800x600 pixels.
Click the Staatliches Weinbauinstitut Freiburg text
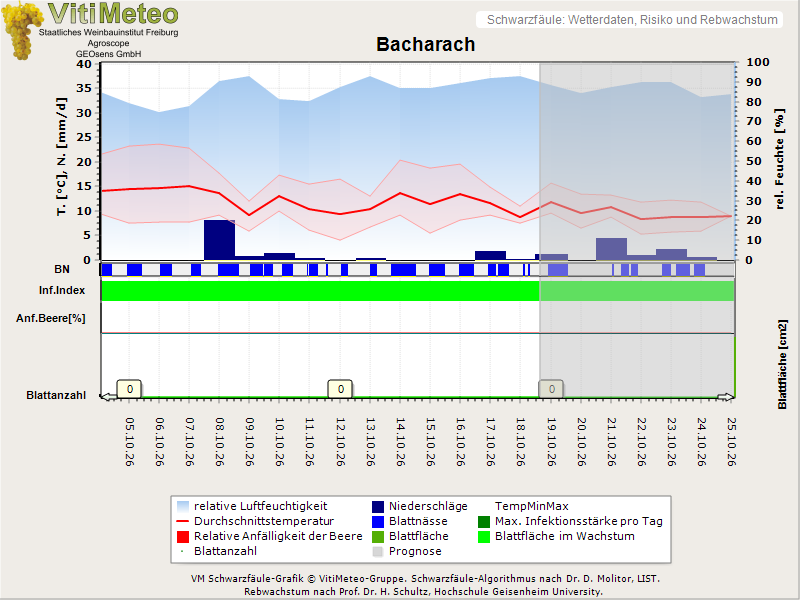point(109,32)
